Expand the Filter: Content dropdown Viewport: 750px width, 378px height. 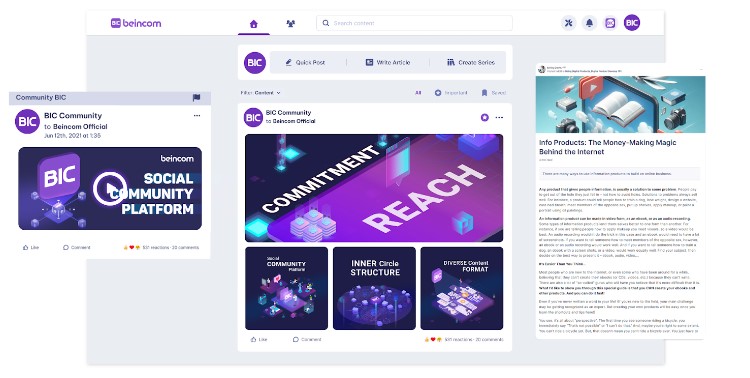coord(261,93)
